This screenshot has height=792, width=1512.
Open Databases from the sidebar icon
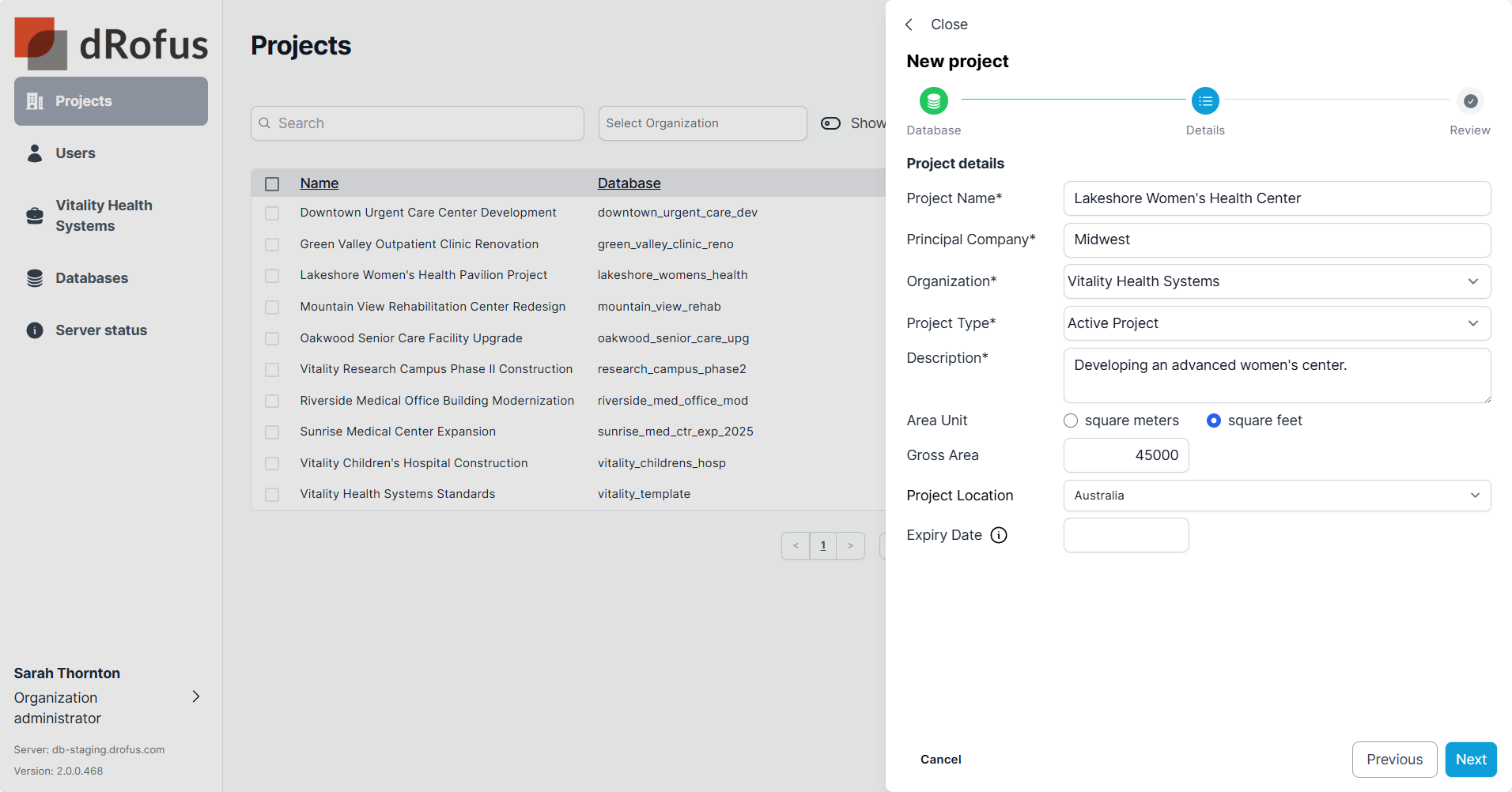(35, 278)
